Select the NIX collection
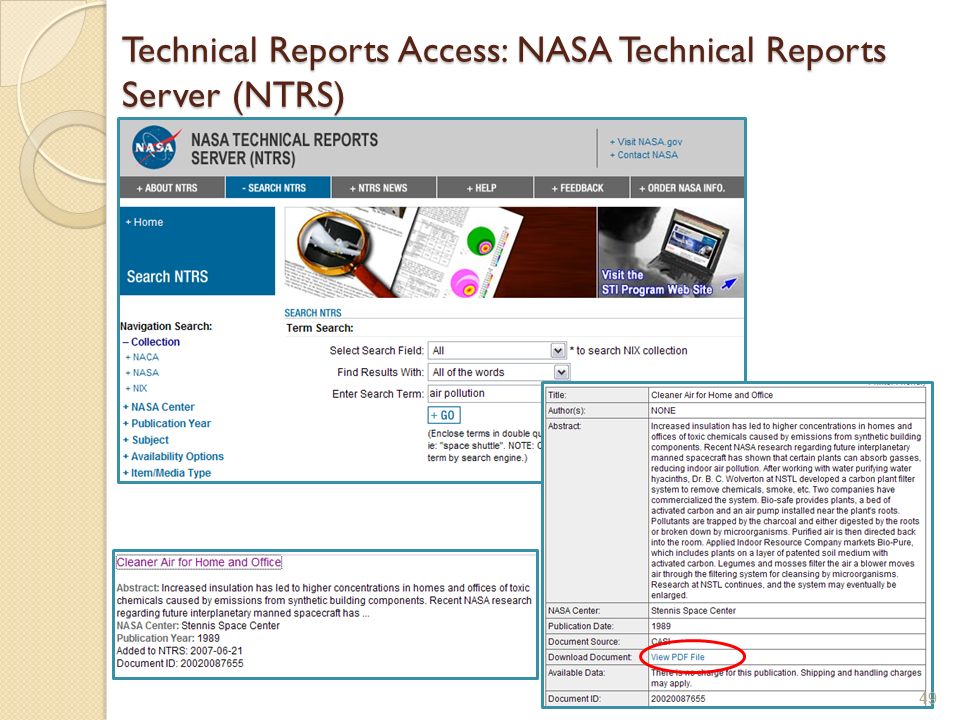 tap(137, 388)
